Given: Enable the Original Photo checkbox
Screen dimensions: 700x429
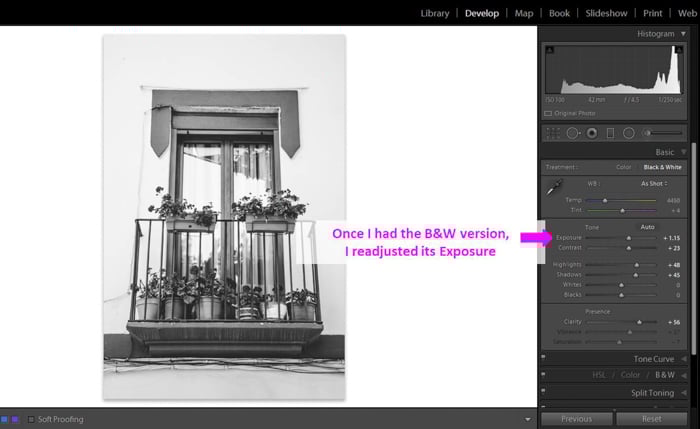Looking at the screenshot, I should click(x=548, y=113).
